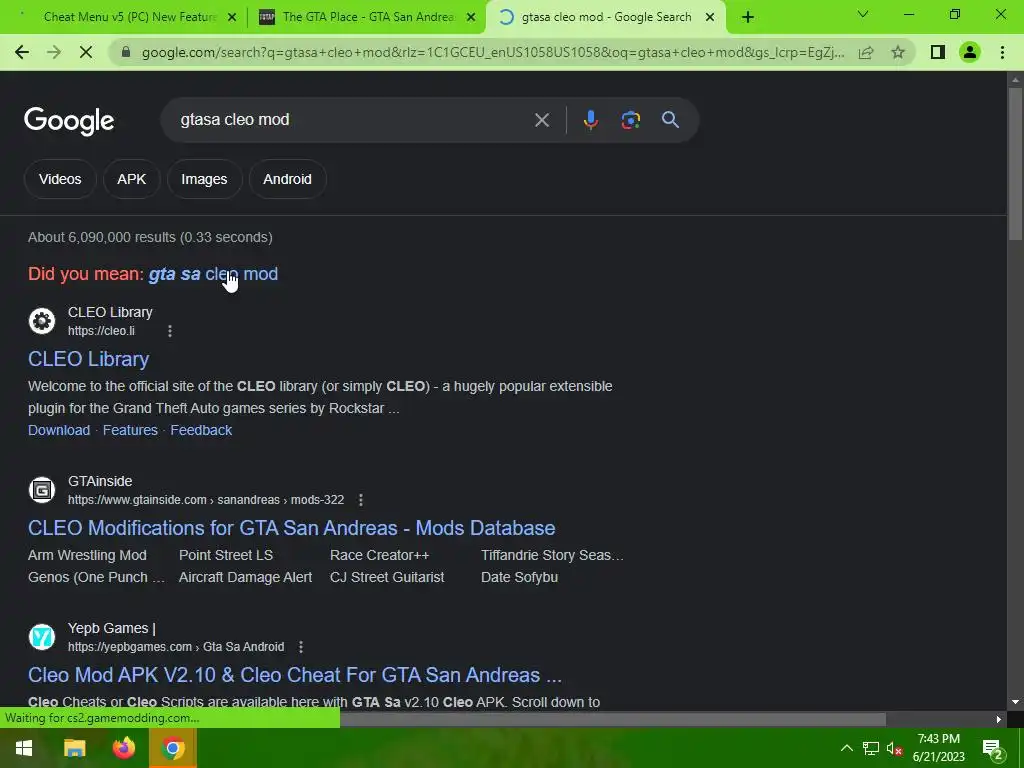Click the 'gta sa cleo mod' suggestion
The height and width of the screenshot is (768, 1024).
214,274
